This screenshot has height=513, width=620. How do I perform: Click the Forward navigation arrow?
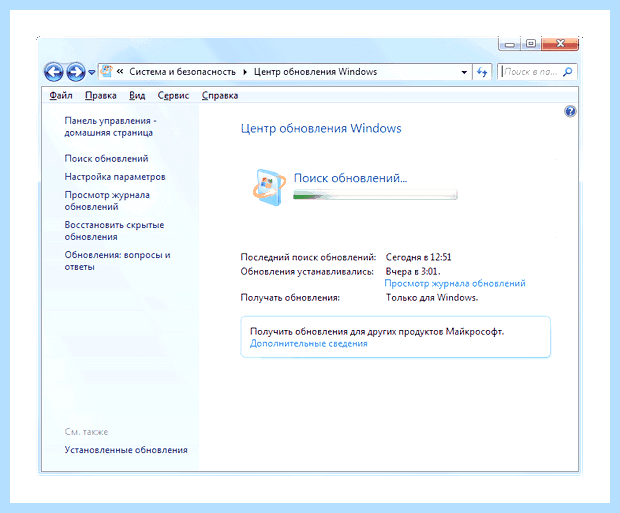[76, 72]
